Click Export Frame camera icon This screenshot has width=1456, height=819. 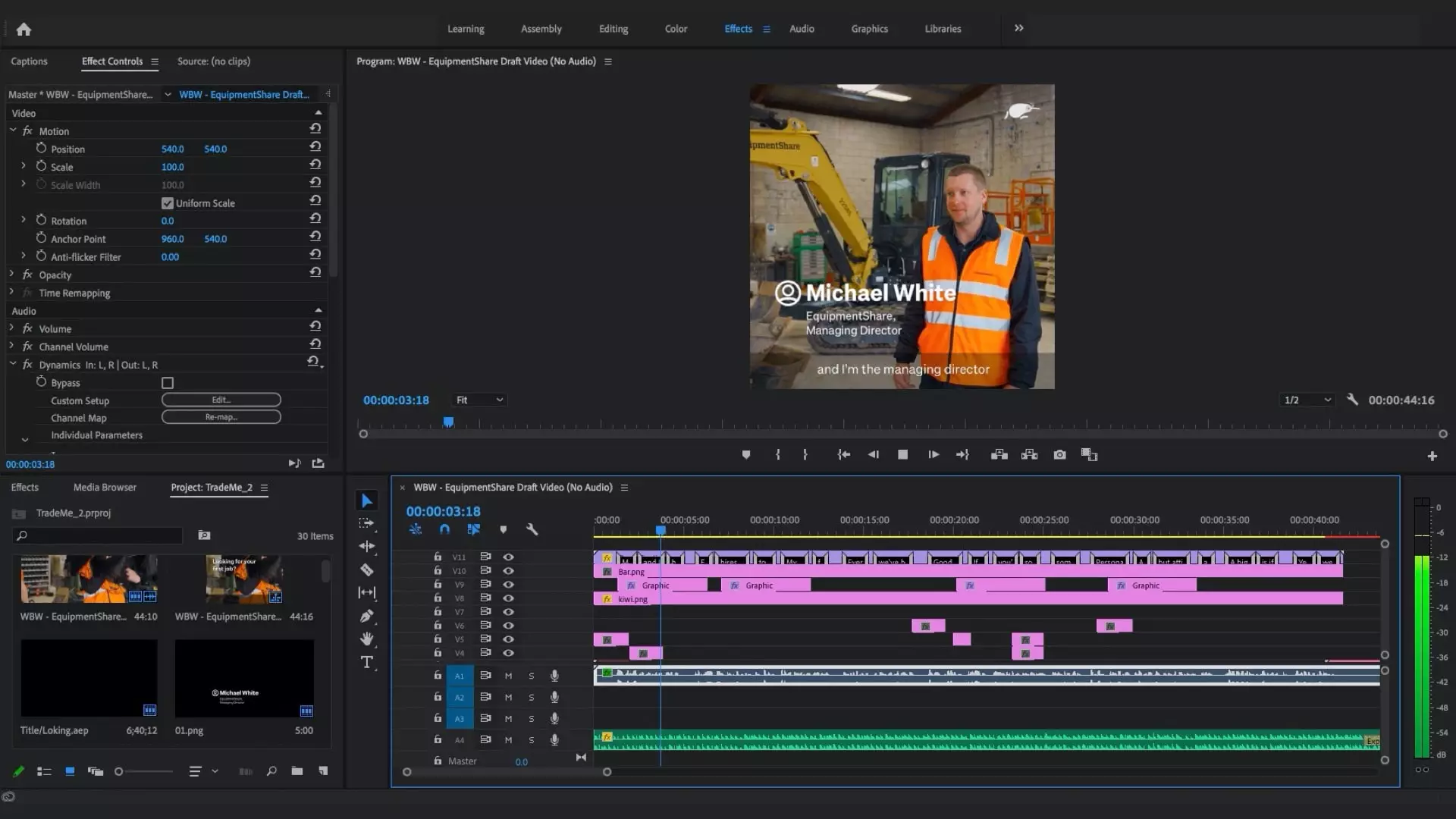[x=1059, y=455]
